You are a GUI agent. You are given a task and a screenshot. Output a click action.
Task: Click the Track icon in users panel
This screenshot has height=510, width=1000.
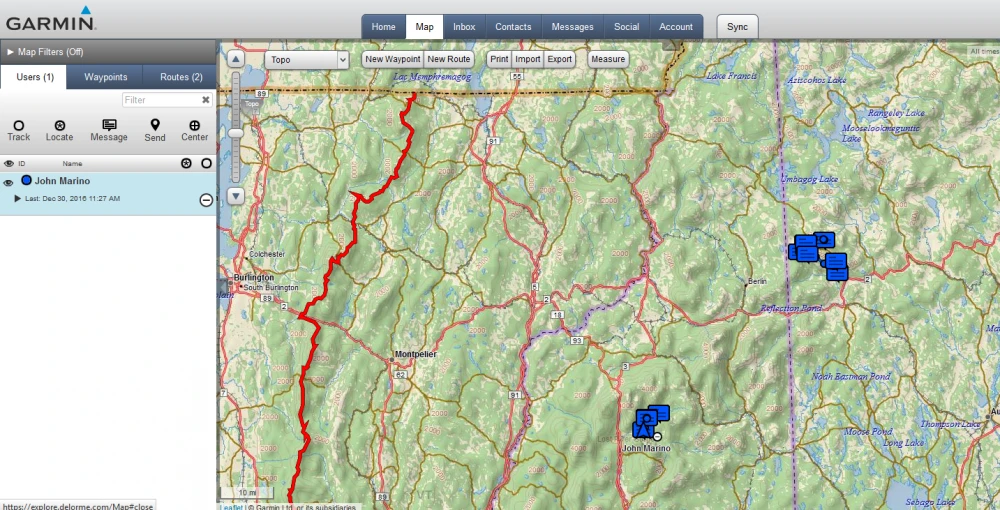pyautogui.click(x=18, y=125)
